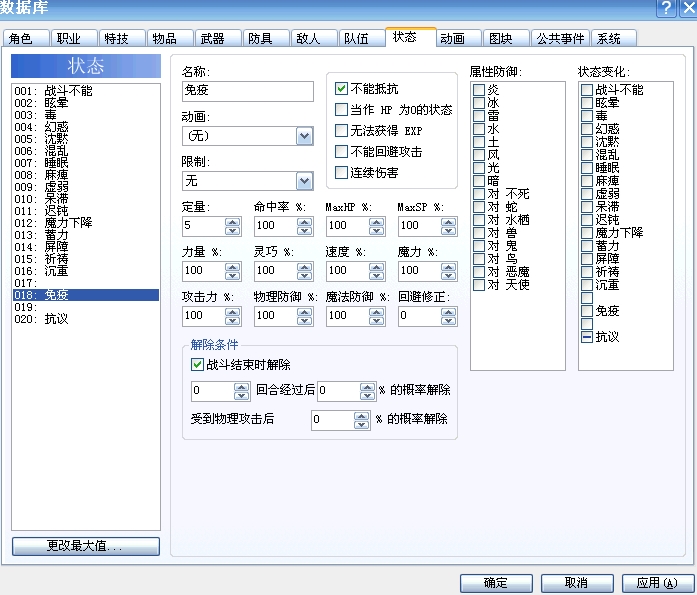Check the 对 天使 attribute defense box
Screen dimensions: 697x595
(x=479, y=285)
